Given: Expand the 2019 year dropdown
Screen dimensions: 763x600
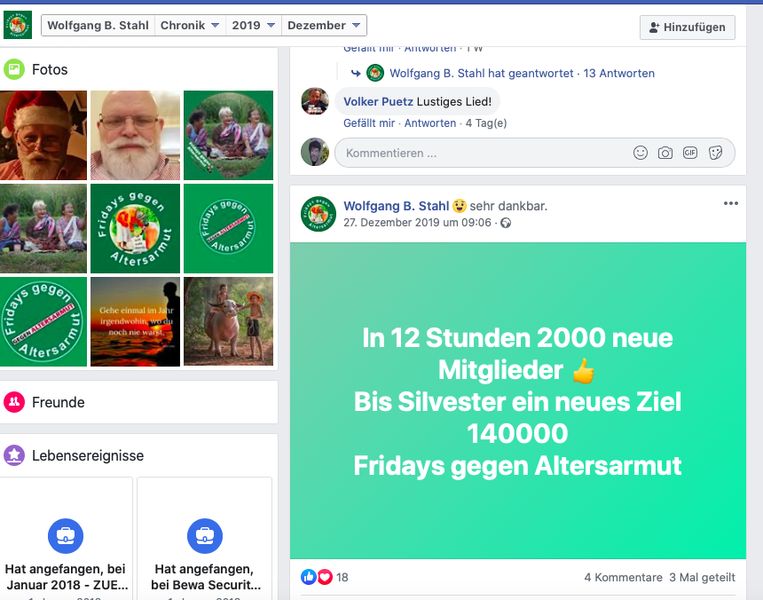Looking at the screenshot, I should [x=254, y=25].
